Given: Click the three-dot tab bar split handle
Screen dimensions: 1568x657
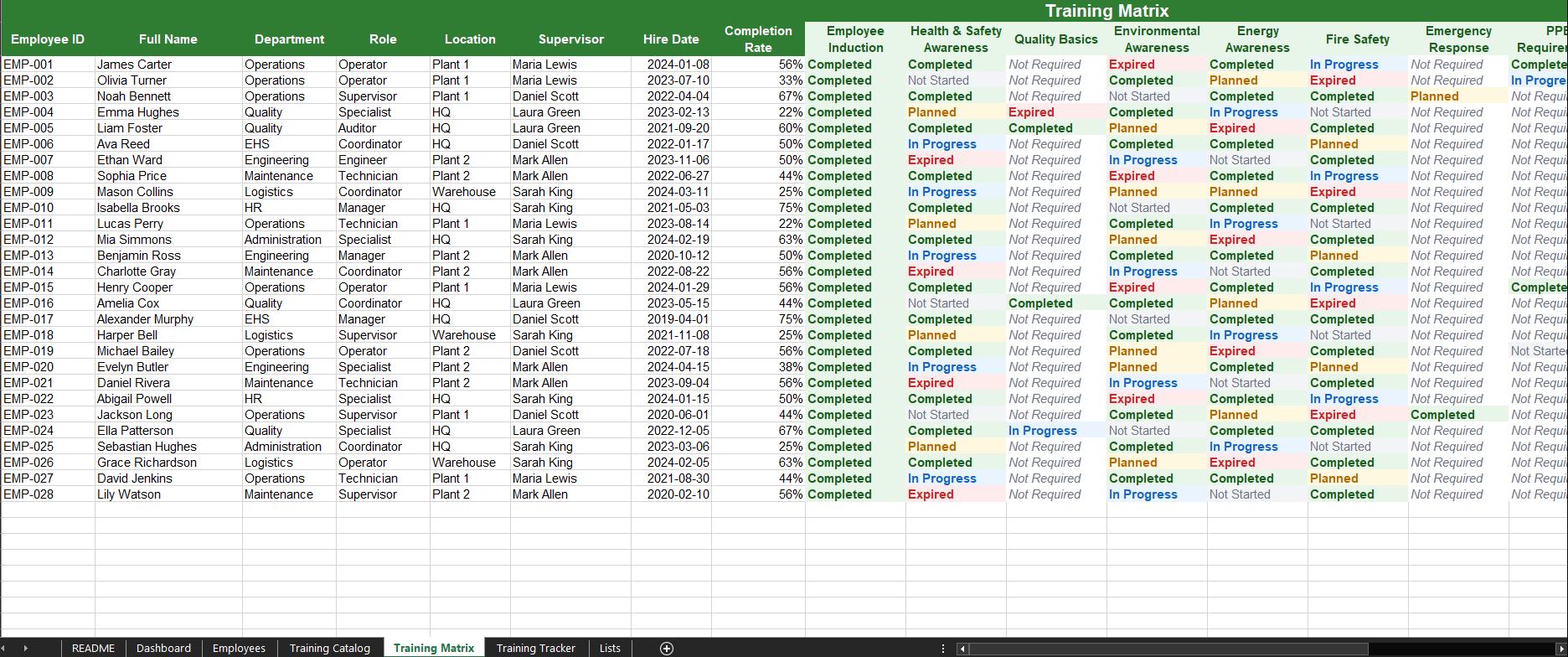Looking at the screenshot, I should (943, 648).
